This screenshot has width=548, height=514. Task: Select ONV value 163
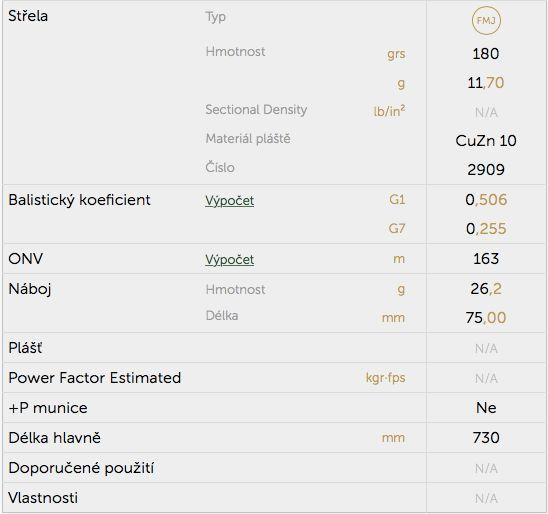(486, 259)
